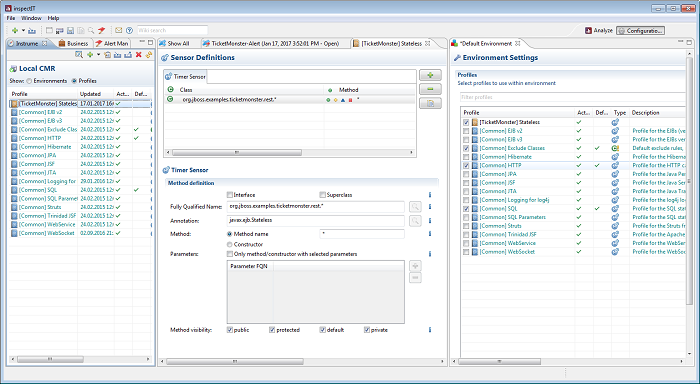Enable only method/constructor with selected parameters

tap(229, 254)
